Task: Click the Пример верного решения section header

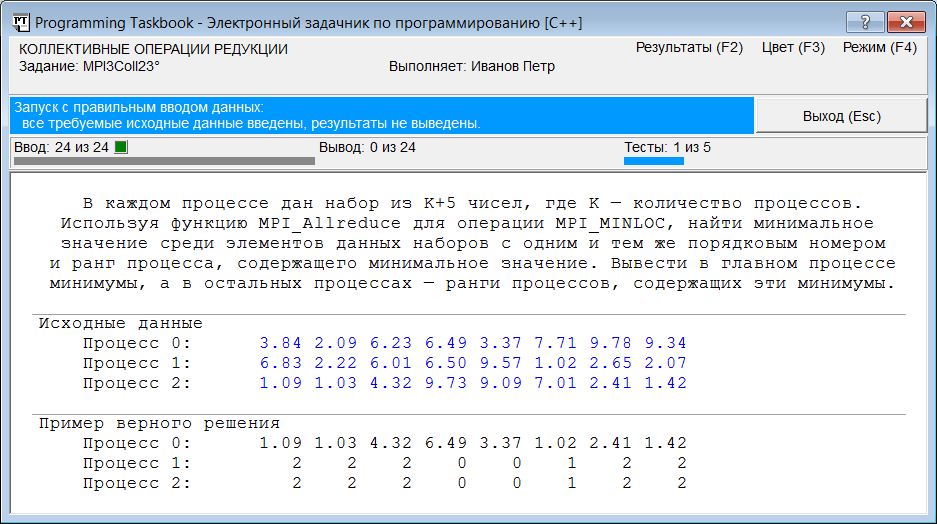Action: pyautogui.click(x=159, y=423)
